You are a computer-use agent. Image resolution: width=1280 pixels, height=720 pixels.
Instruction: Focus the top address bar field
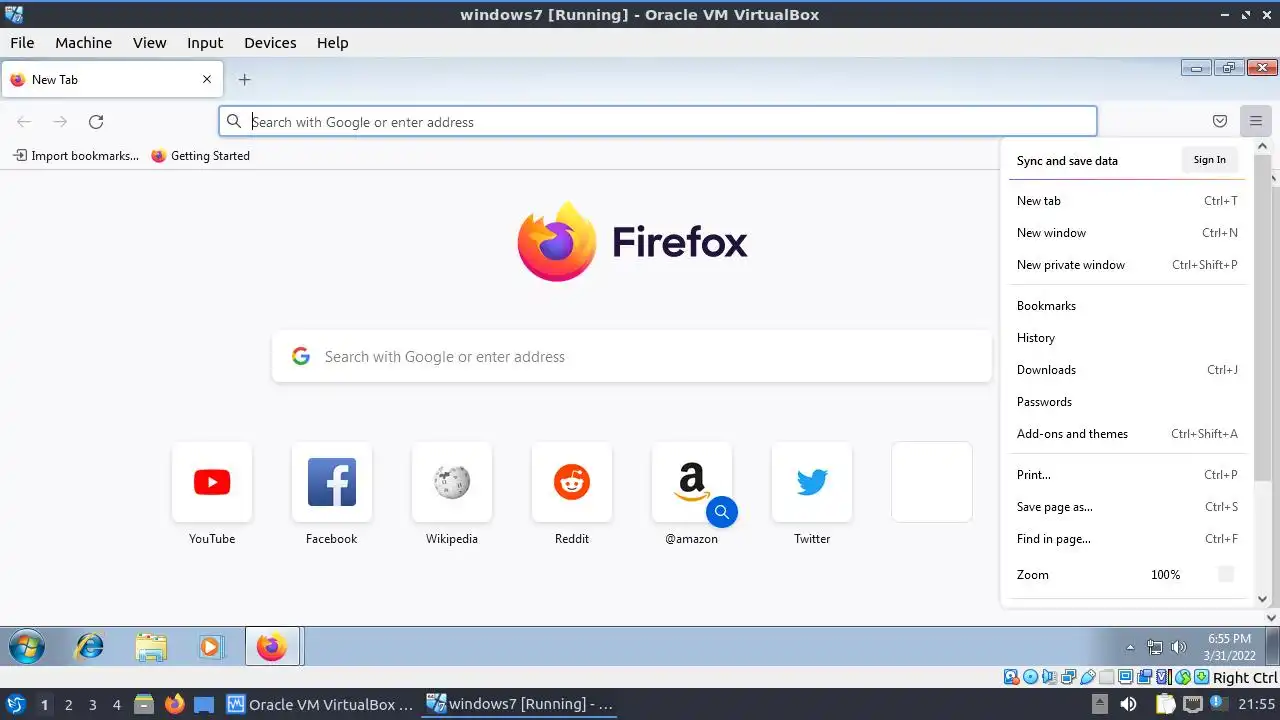tap(658, 122)
